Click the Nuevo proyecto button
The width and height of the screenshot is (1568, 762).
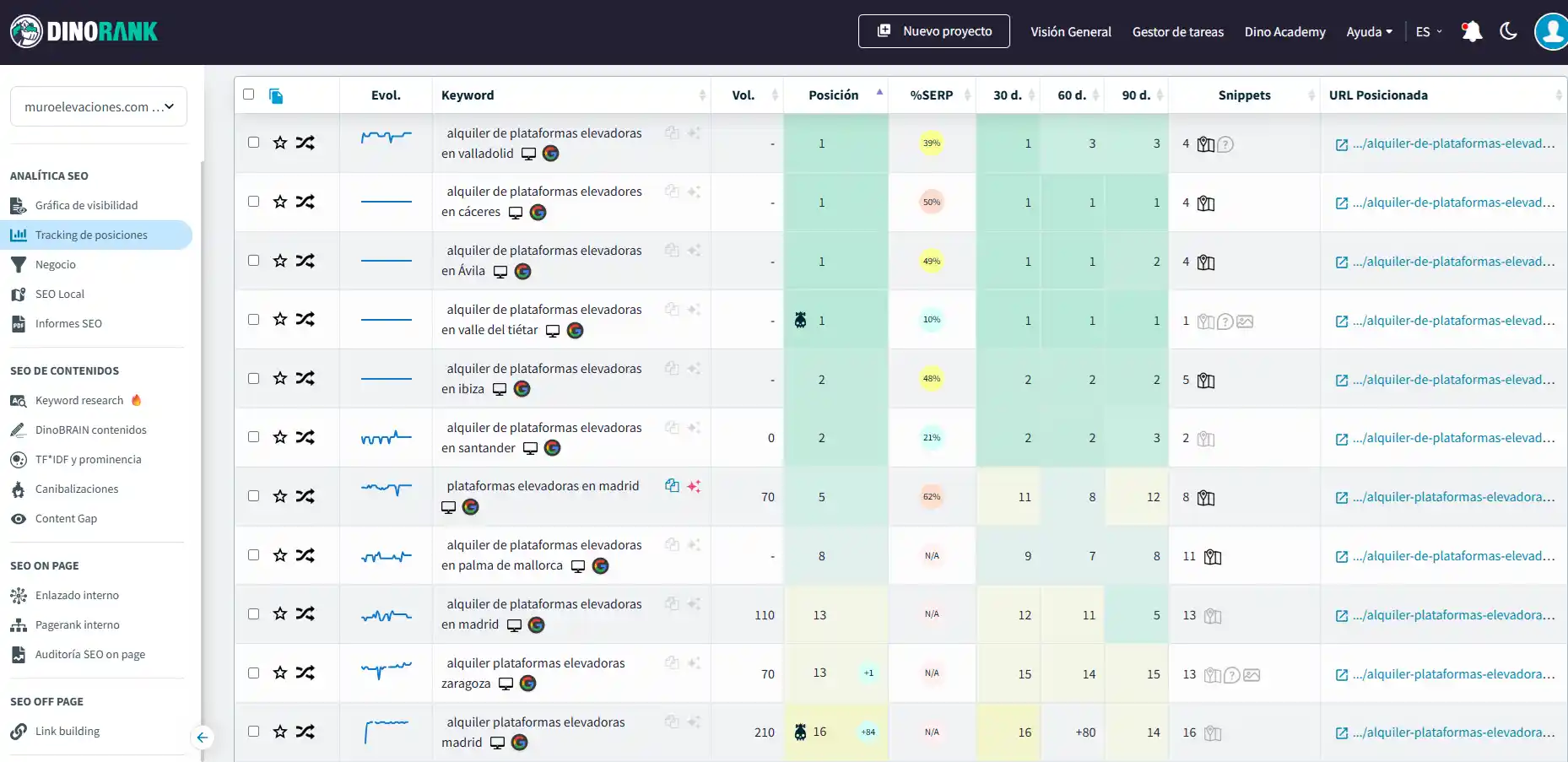933,31
